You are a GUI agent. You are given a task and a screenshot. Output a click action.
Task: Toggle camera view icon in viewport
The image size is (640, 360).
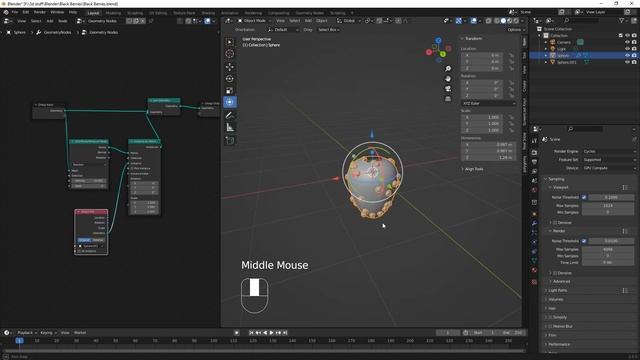click(448, 89)
